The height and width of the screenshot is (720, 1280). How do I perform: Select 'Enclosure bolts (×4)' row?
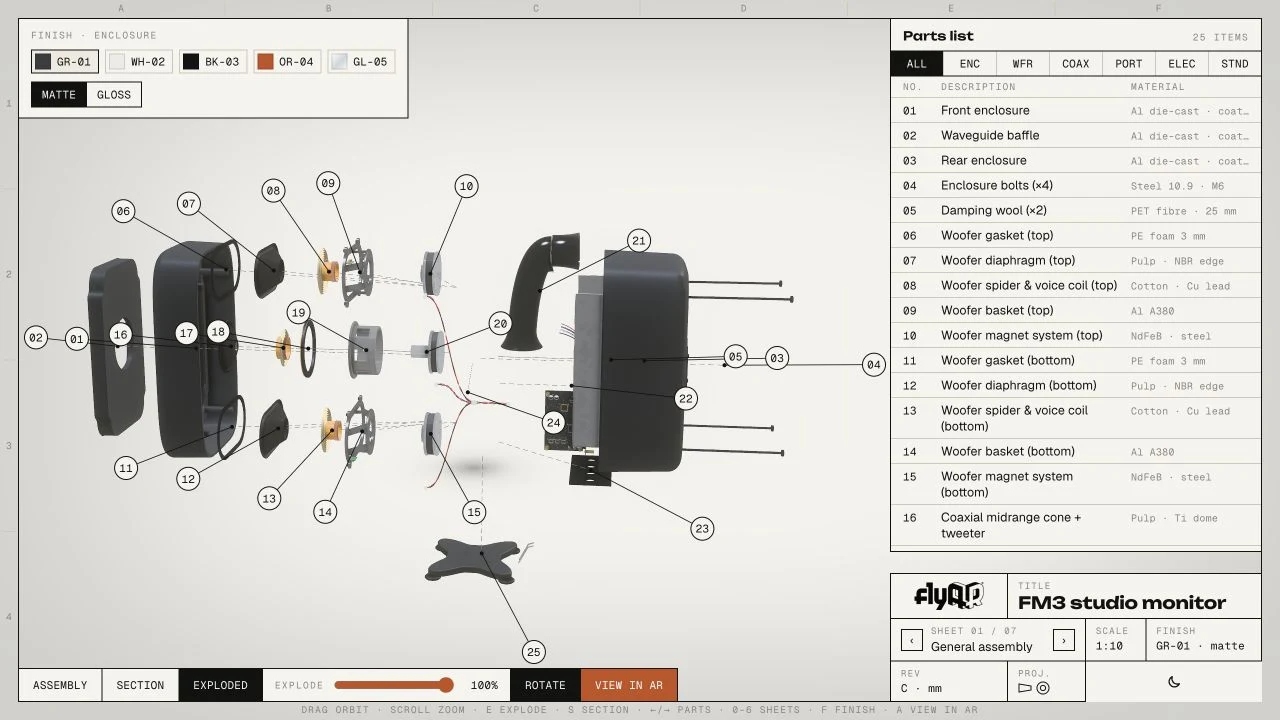(1076, 186)
